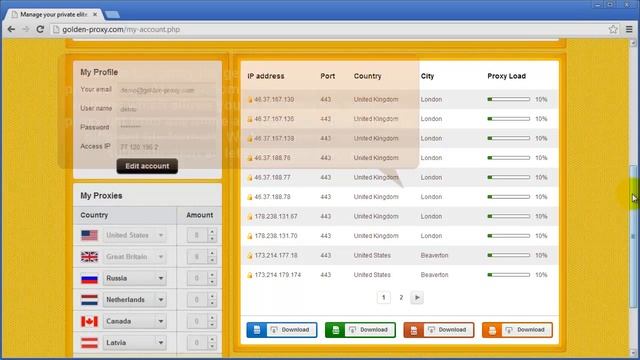Click the orange Download button

(x=517, y=330)
